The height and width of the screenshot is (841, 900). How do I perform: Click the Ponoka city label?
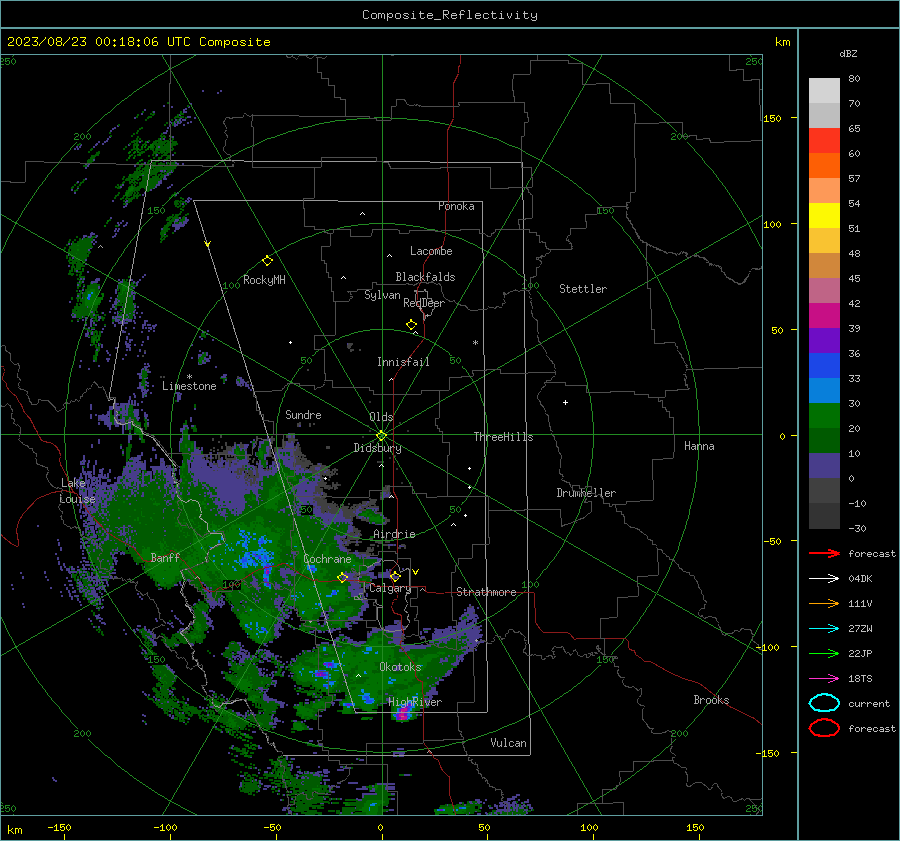(456, 206)
